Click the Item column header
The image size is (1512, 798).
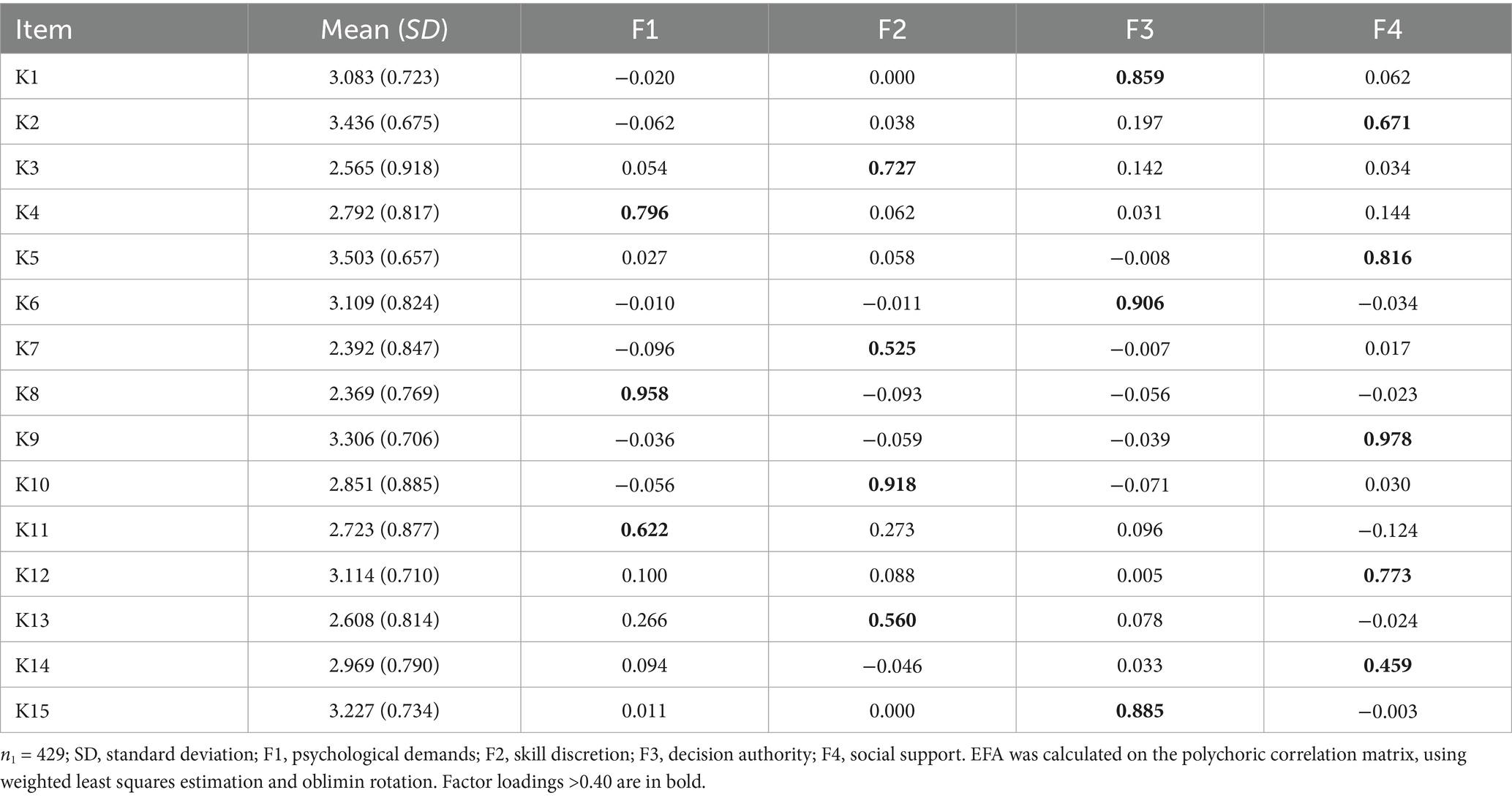[44, 29]
